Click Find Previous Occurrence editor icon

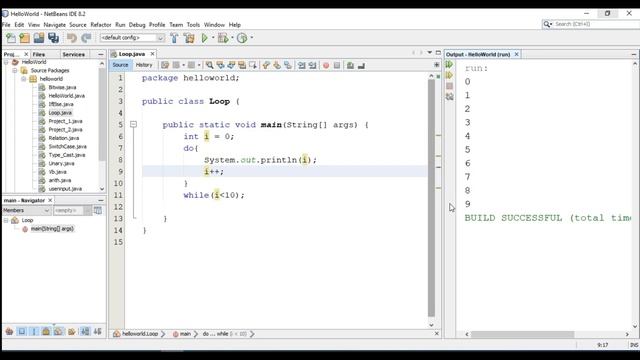[x=220, y=65]
